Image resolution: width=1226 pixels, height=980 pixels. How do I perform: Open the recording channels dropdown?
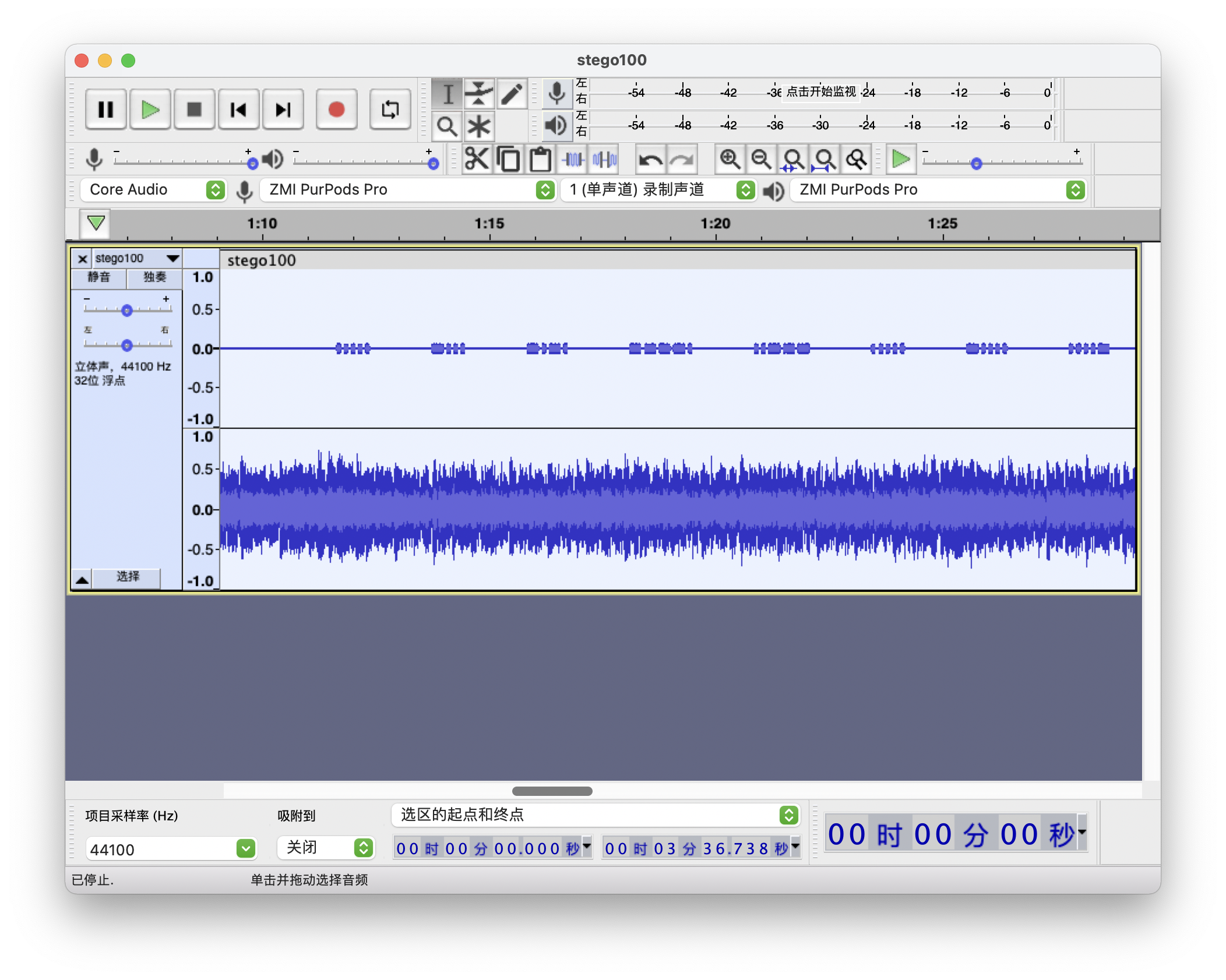coord(658,190)
